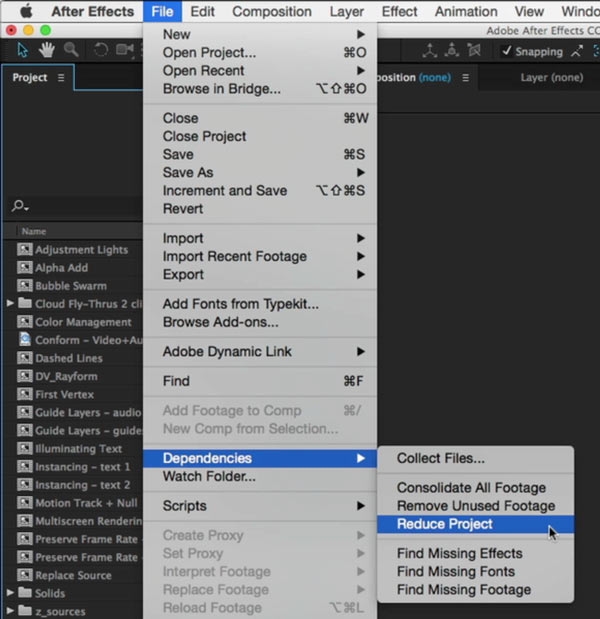Select Watch Folder... menu entry
Viewport: 600px width, 619px height.
[x=260, y=476]
